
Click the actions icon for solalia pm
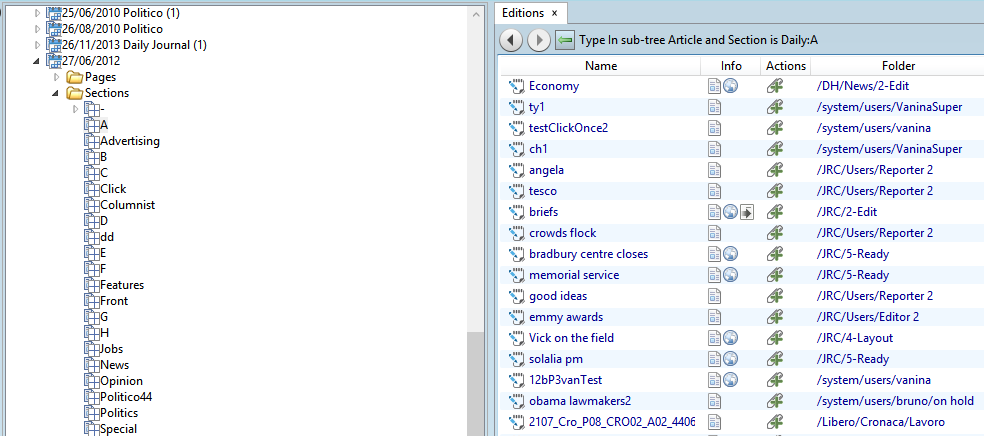point(776,359)
